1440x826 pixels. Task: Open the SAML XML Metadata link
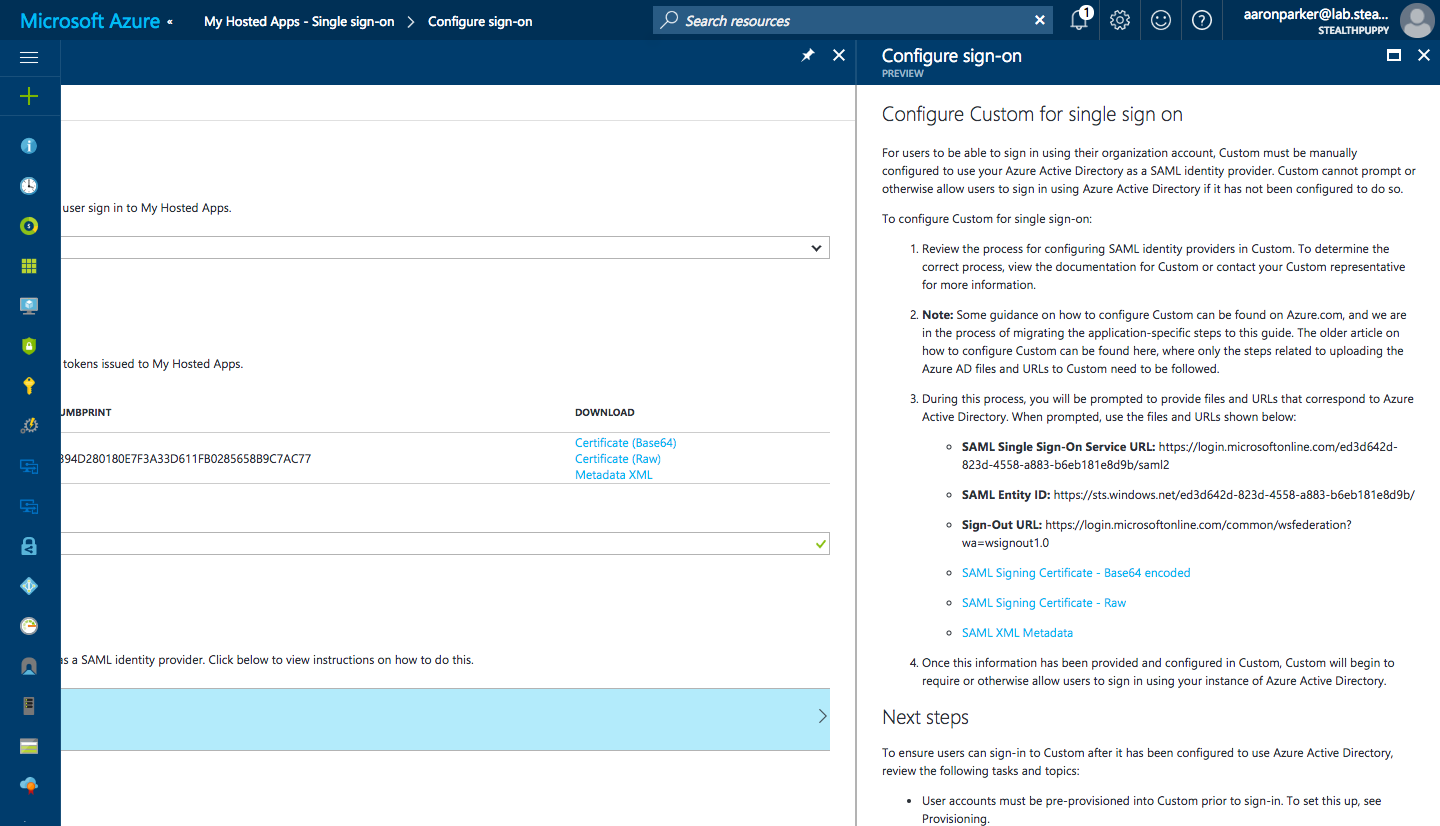pyautogui.click(x=1017, y=633)
